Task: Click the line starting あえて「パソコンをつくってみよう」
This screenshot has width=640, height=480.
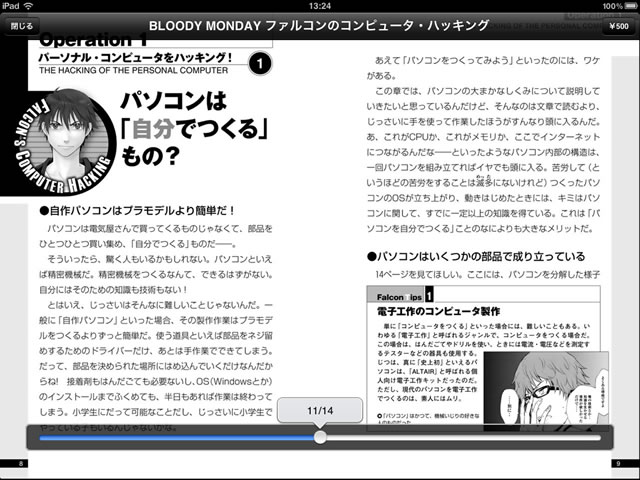Action: click(x=487, y=60)
